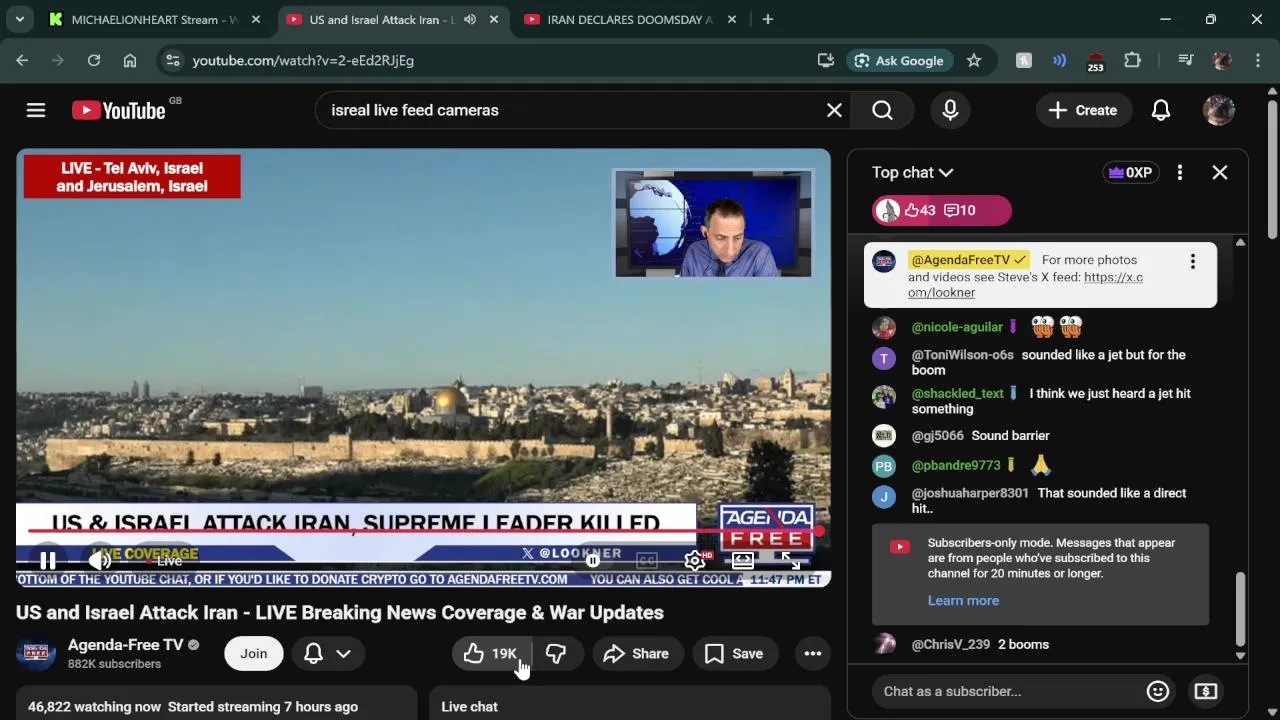Open browser home page
Image resolution: width=1280 pixels, height=720 pixels.
tap(130, 60)
